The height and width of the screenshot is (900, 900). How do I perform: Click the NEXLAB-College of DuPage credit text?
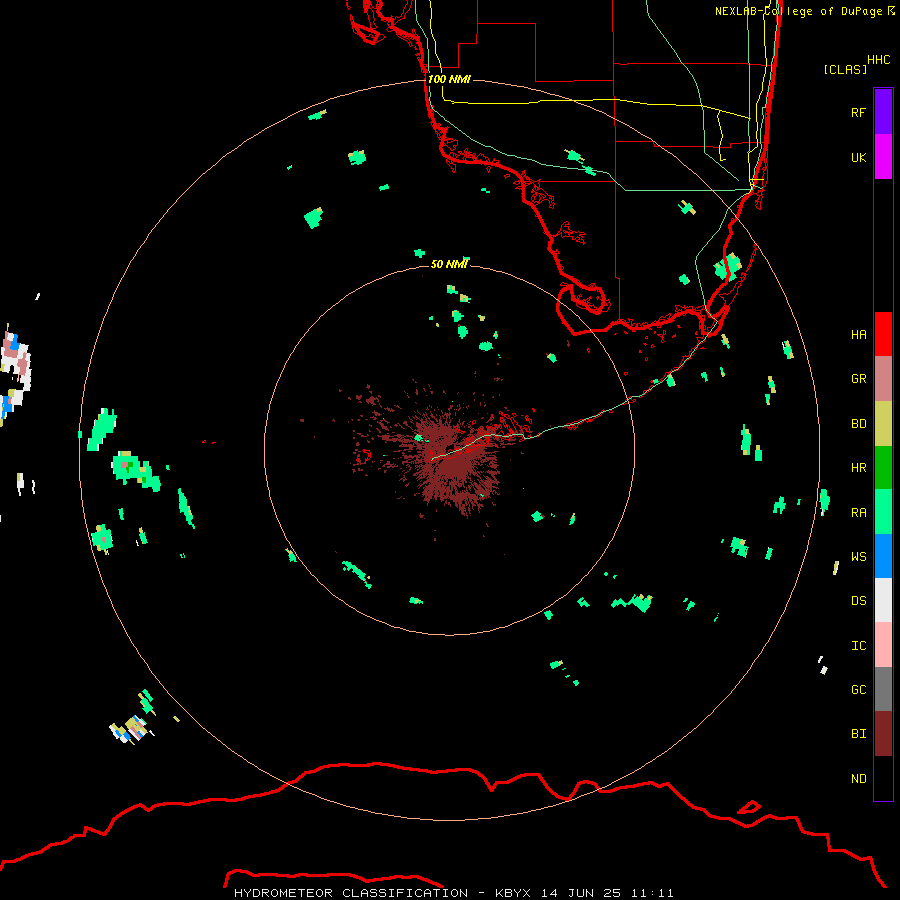(798, 11)
